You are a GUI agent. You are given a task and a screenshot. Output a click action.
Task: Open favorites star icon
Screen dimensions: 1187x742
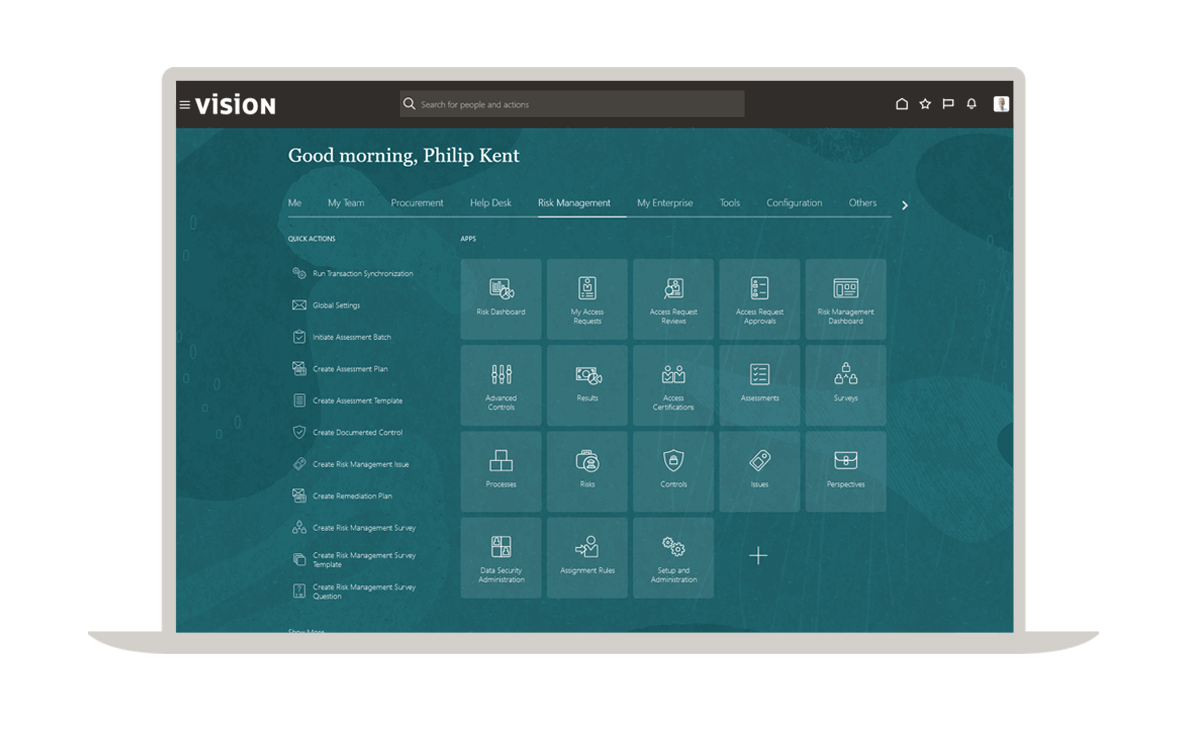[925, 104]
